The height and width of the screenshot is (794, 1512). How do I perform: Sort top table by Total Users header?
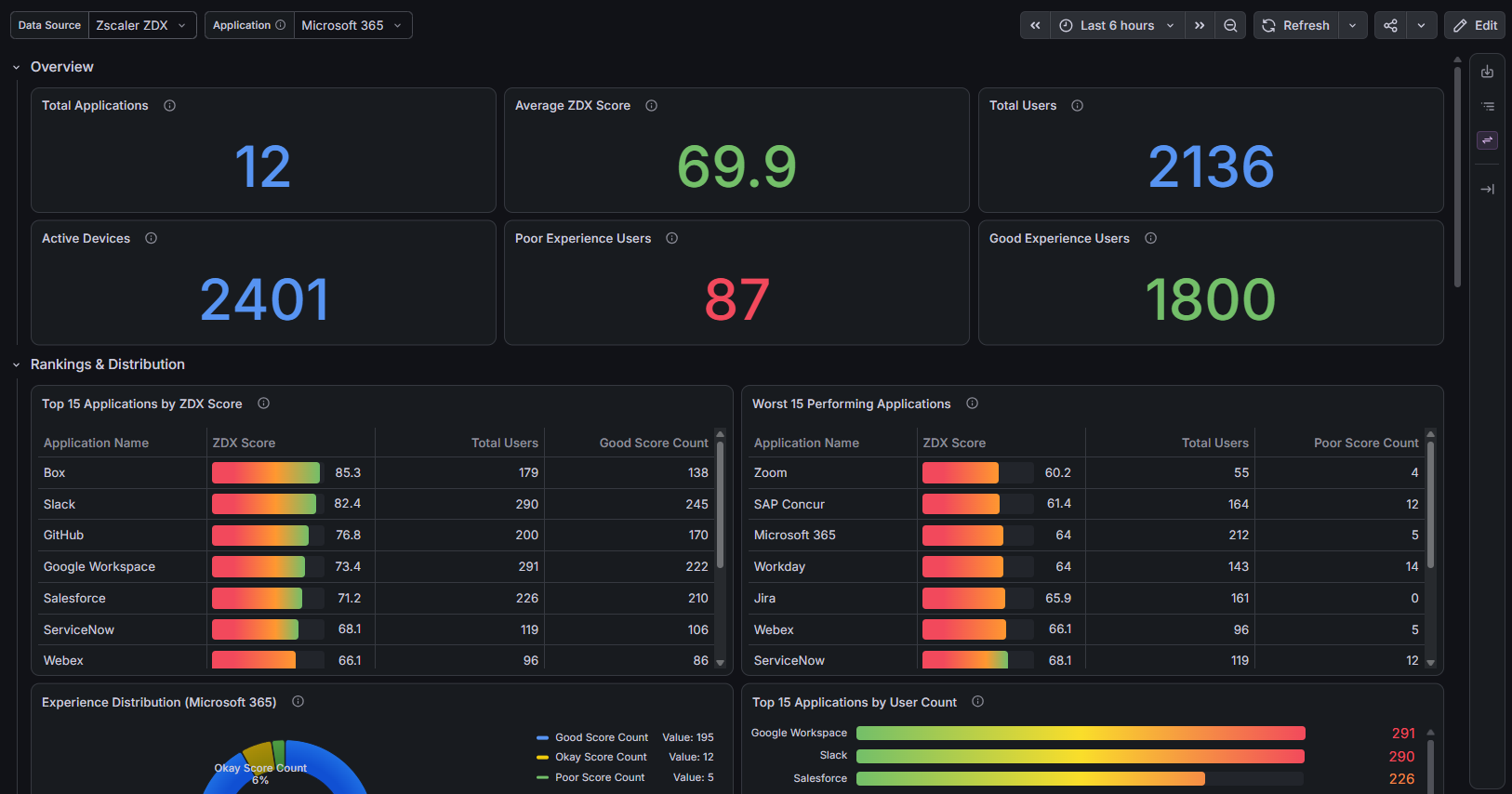[x=505, y=443]
